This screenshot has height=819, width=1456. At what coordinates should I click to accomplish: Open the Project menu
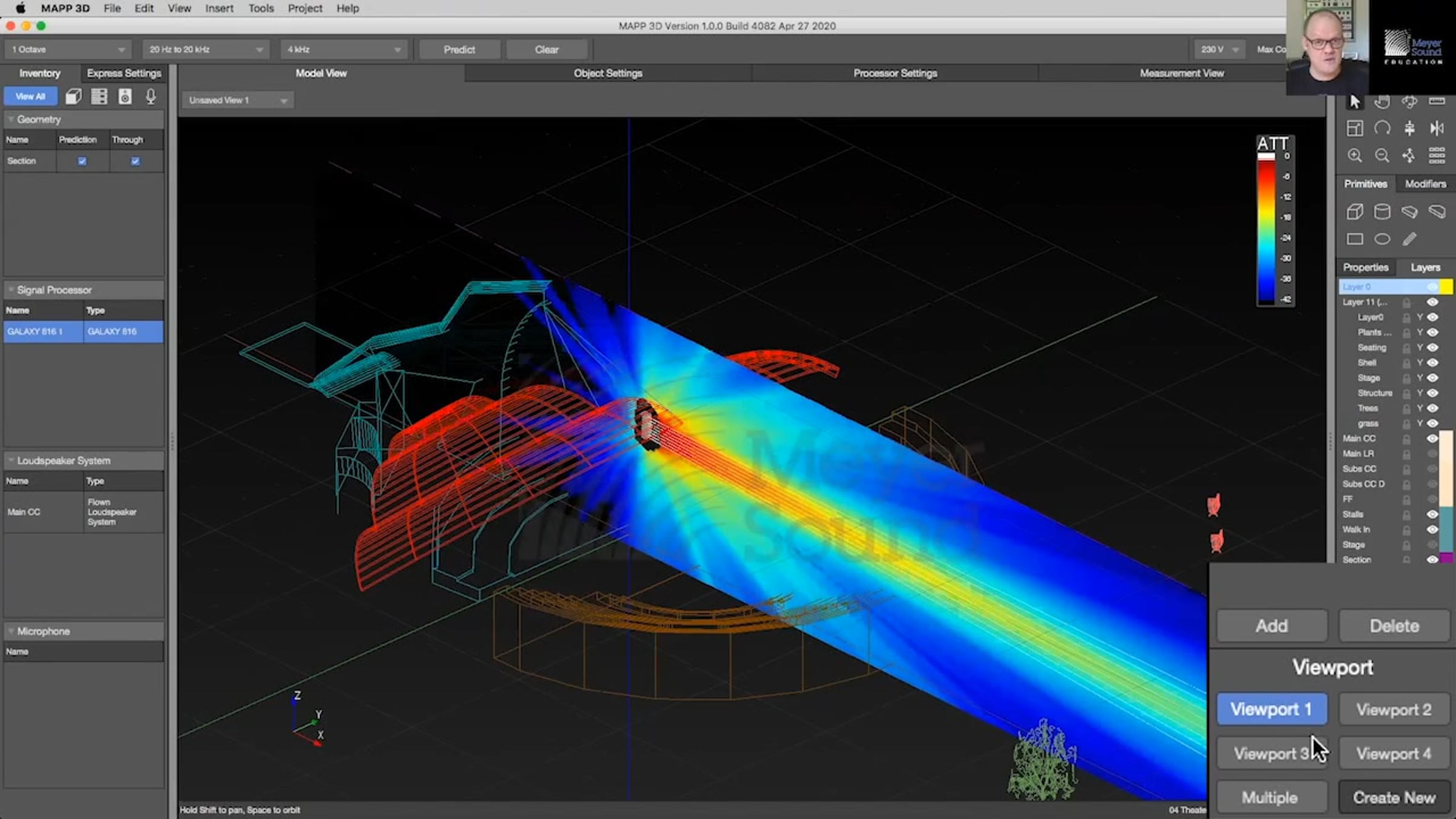[x=305, y=8]
